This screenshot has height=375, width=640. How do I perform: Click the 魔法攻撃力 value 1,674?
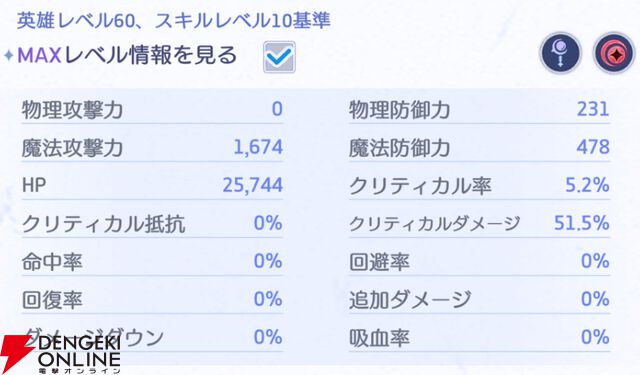click(x=258, y=147)
